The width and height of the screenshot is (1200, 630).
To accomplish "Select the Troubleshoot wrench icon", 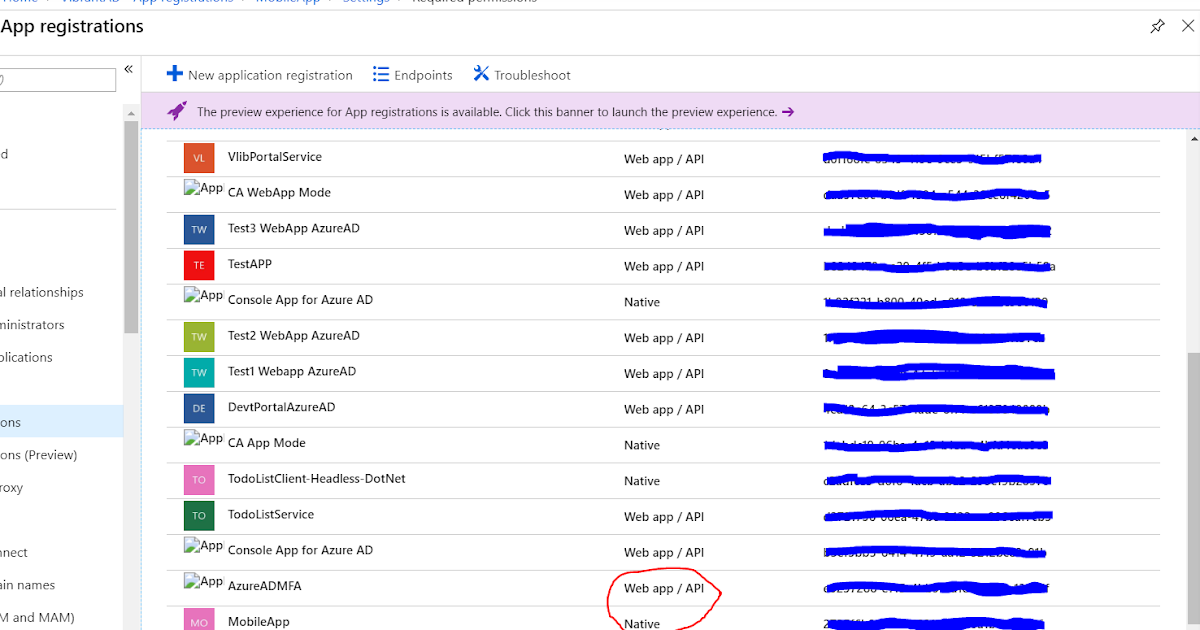I will [x=483, y=74].
